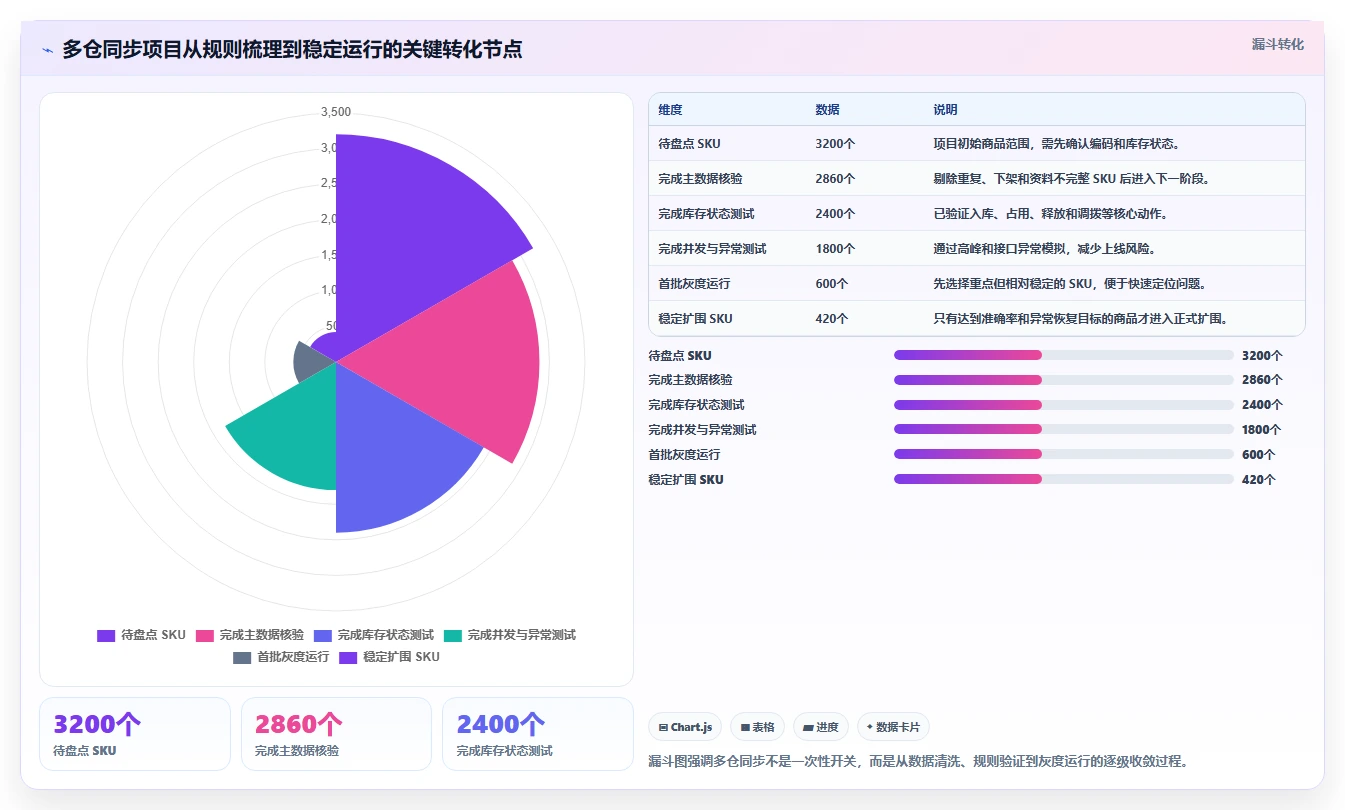Click the 420个 value in table
Viewport: 1345px width, 810px height.
pyautogui.click(x=831, y=319)
